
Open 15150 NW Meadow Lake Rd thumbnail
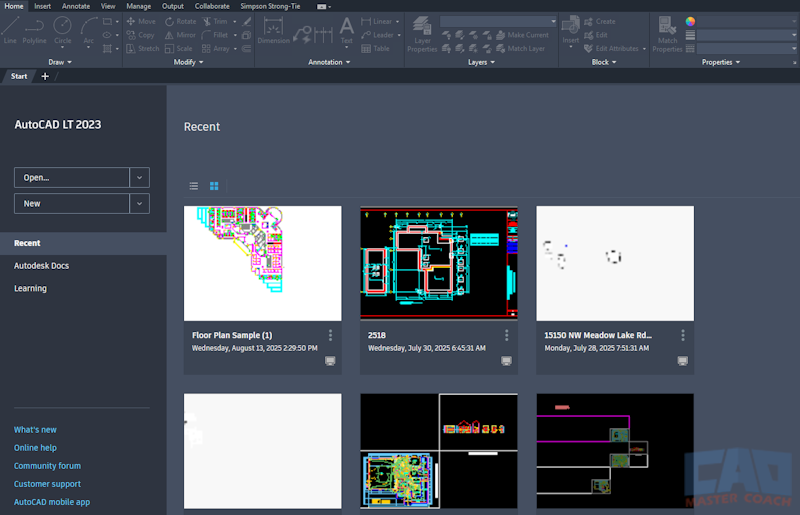(x=615, y=263)
